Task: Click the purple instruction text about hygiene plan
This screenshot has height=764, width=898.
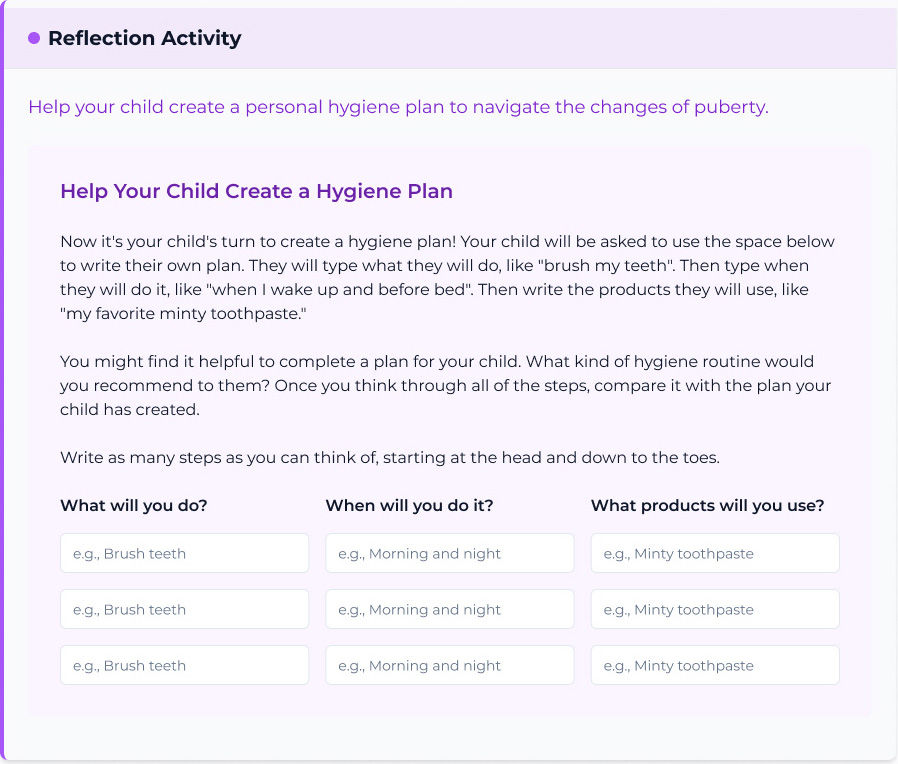Action: tap(397, 107)
